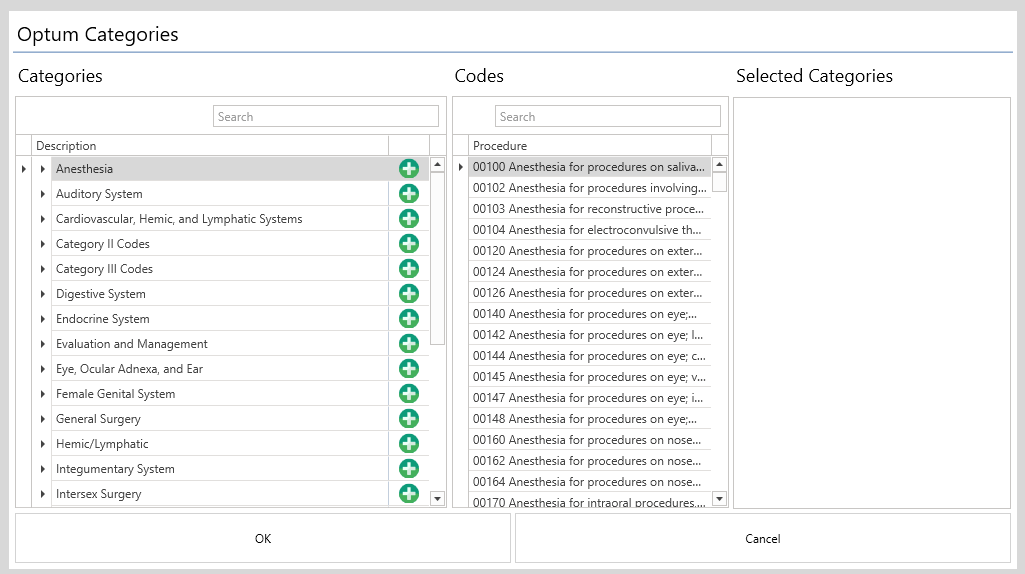Cancel the Optum Categories dialog
1025x574 pixels.
tap(763, 538)
